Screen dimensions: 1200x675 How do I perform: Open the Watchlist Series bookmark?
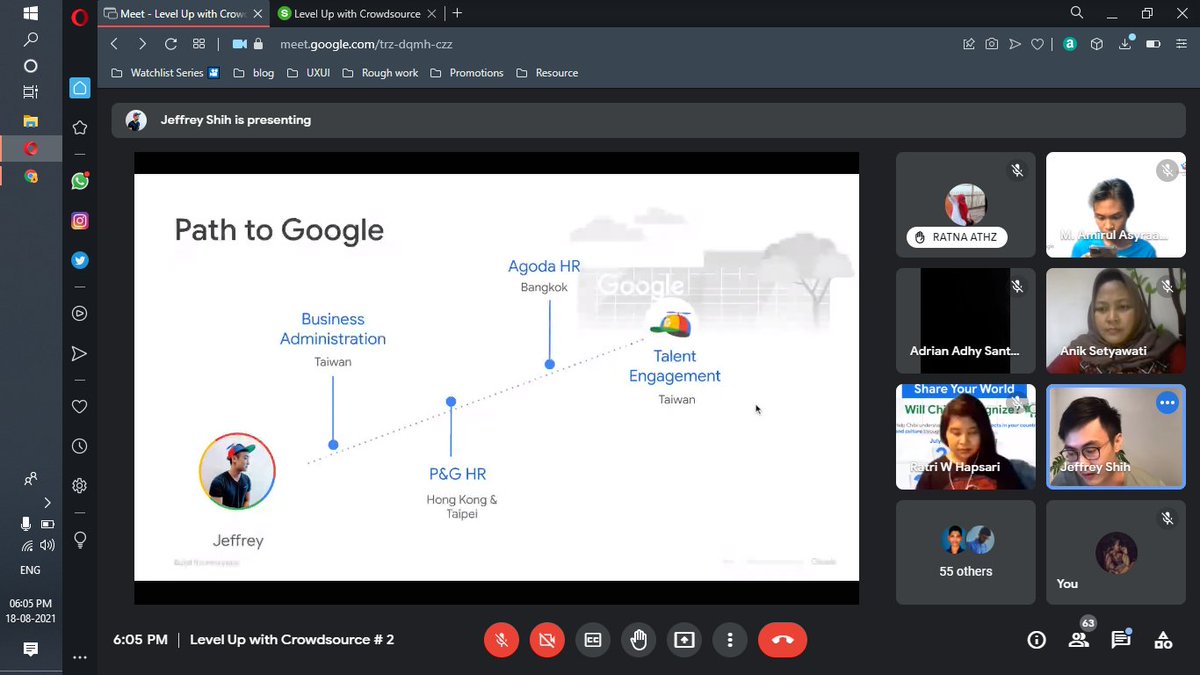click(x=164, y=73)
